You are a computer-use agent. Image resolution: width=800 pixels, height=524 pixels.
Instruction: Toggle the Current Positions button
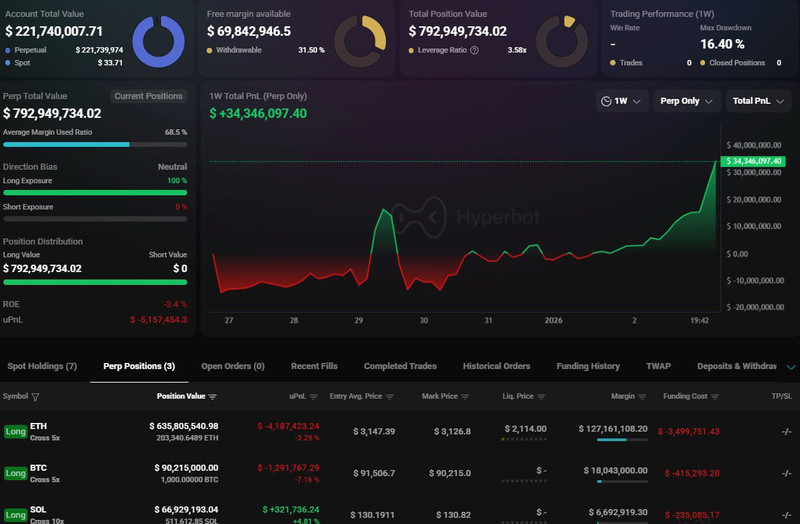(x=148, y=96)
